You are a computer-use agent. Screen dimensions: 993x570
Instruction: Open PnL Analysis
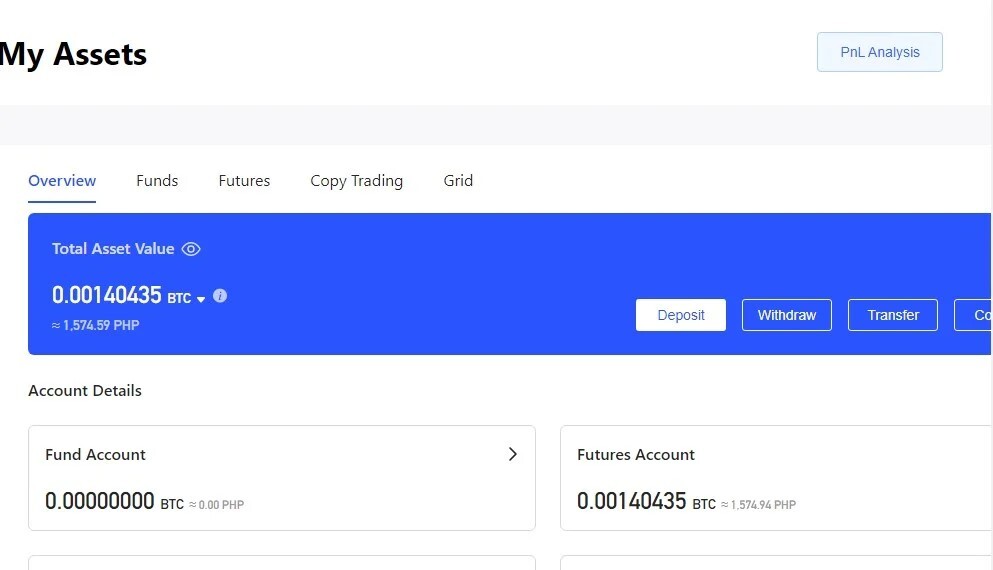pos(880,52)
